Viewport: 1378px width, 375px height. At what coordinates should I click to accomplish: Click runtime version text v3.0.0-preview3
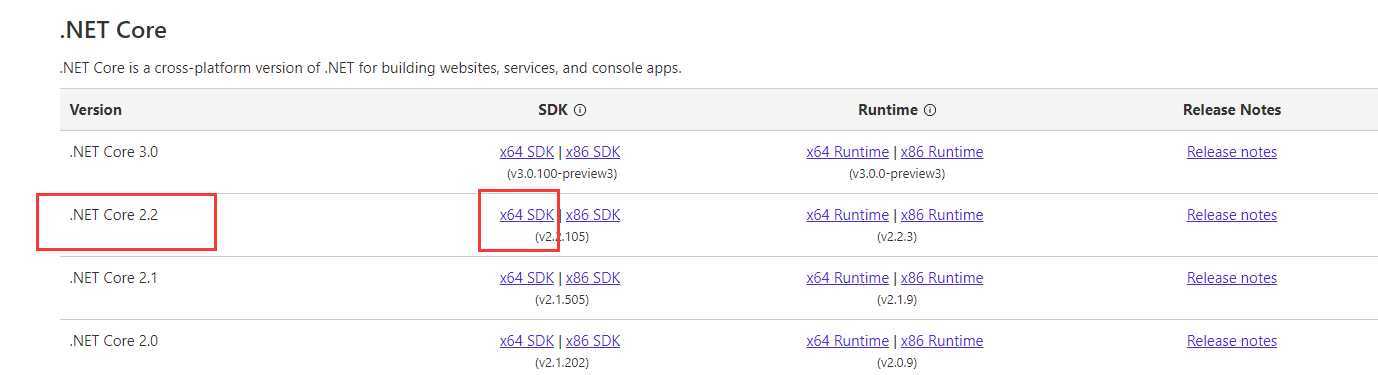[896, 174]
